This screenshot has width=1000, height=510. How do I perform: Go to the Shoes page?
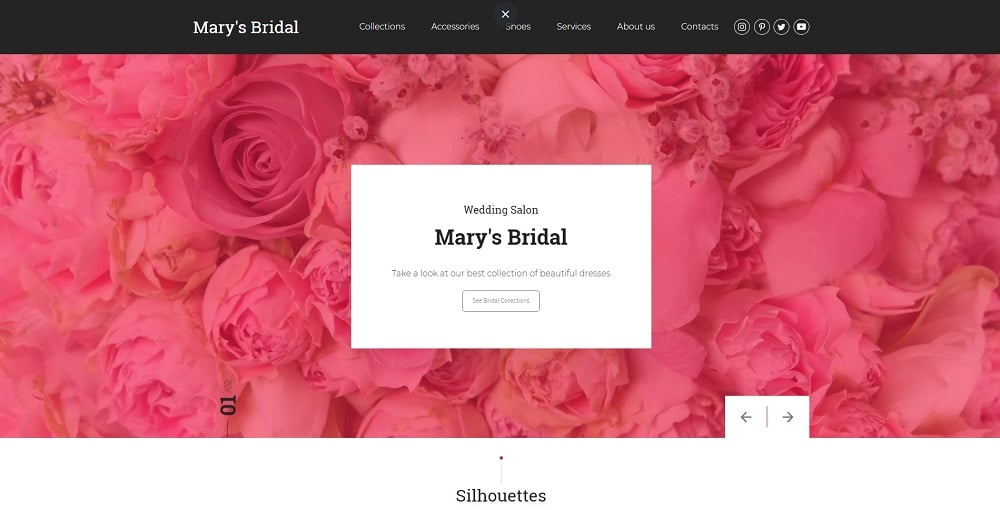coord(518,27)
